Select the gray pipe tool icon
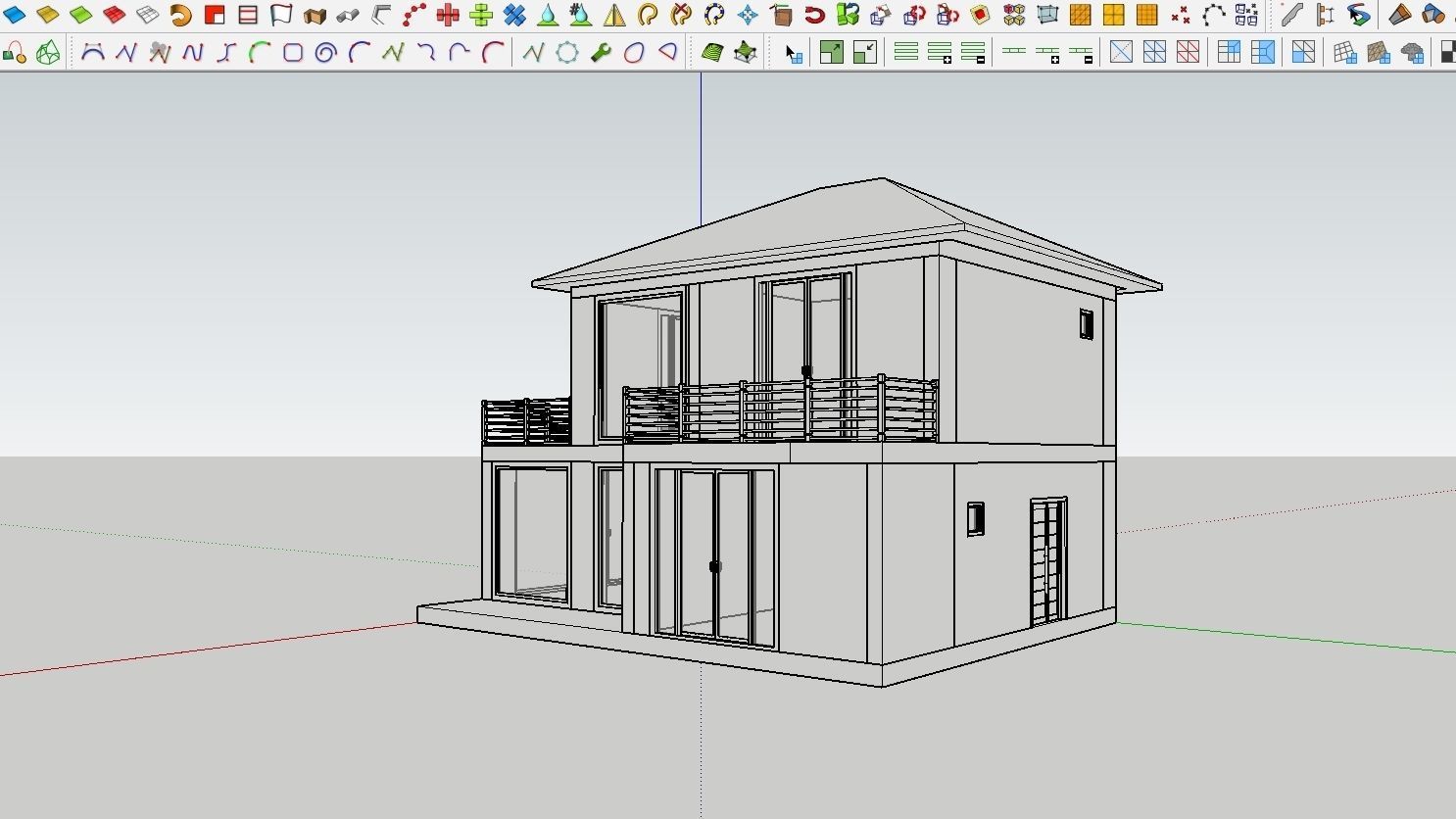 [x=348, y=15]
